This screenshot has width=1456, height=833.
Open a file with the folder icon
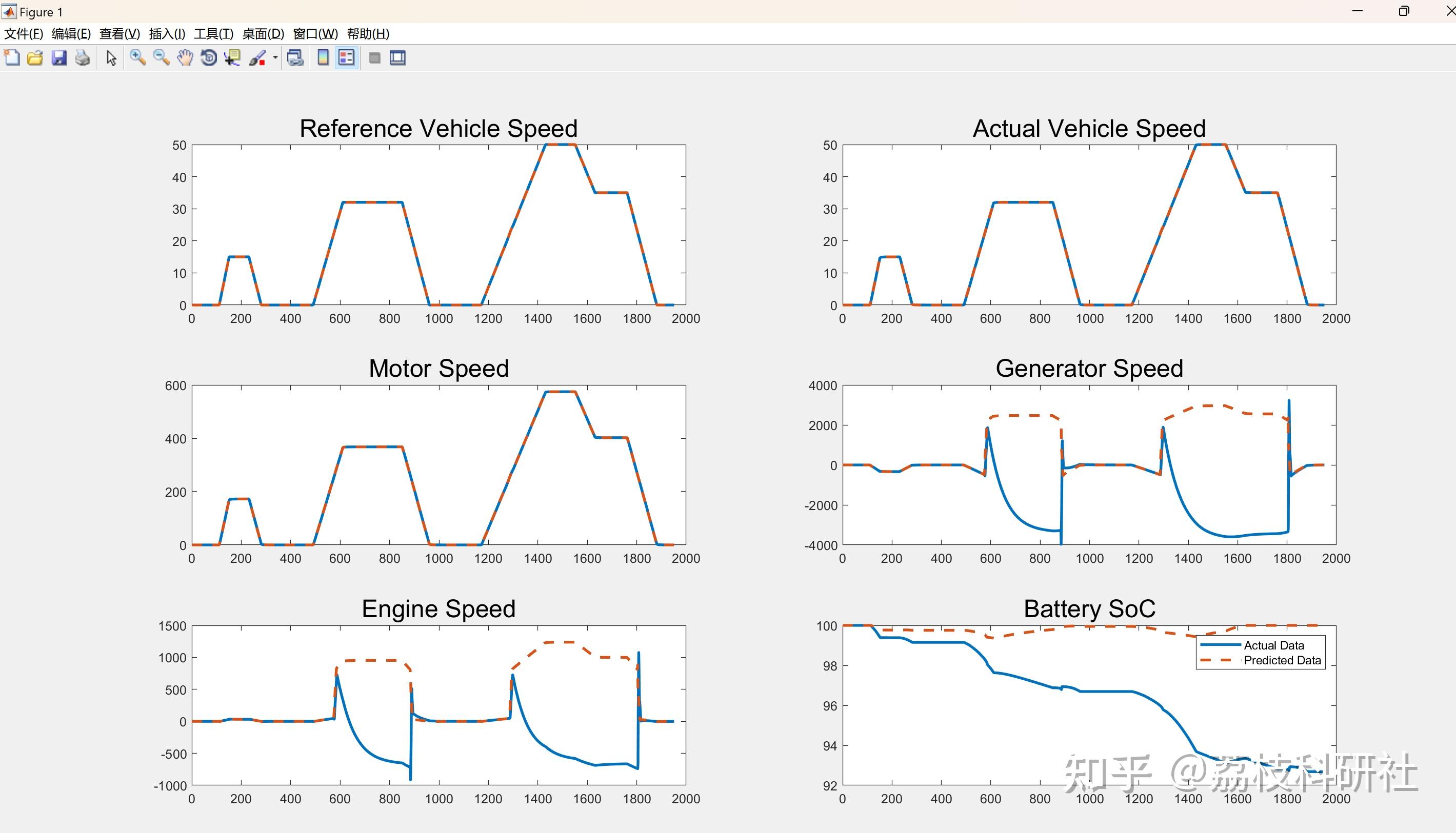point(35,58)
